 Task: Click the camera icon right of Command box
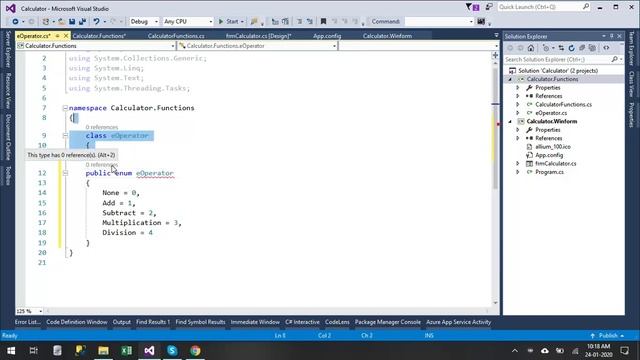[x=481, y=22]
